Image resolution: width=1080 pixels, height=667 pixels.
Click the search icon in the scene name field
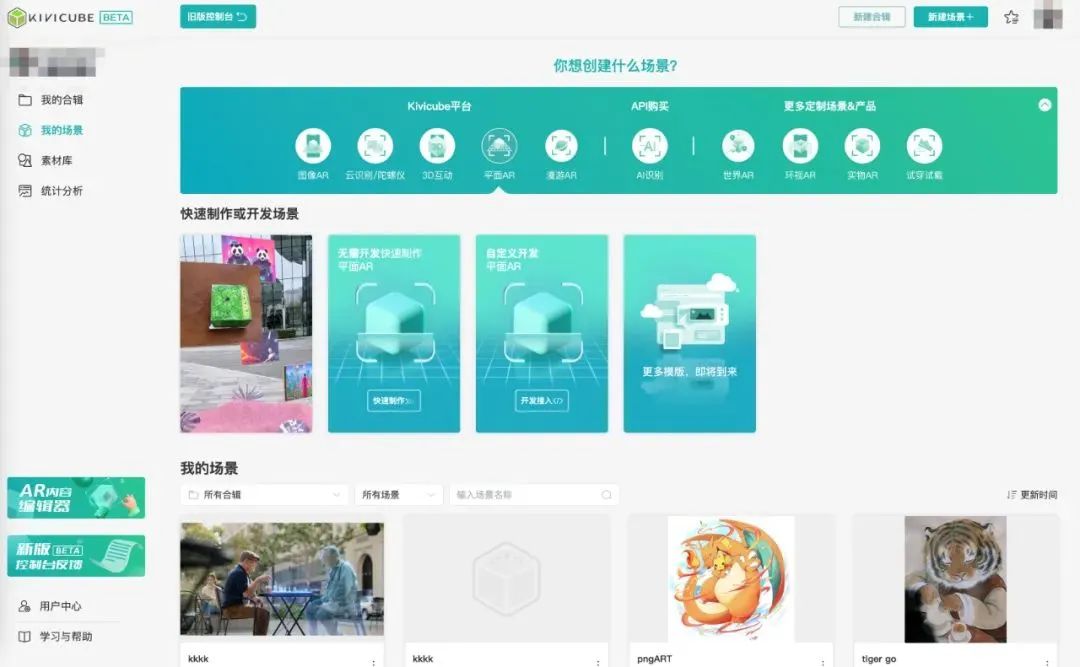click(606, 494)
